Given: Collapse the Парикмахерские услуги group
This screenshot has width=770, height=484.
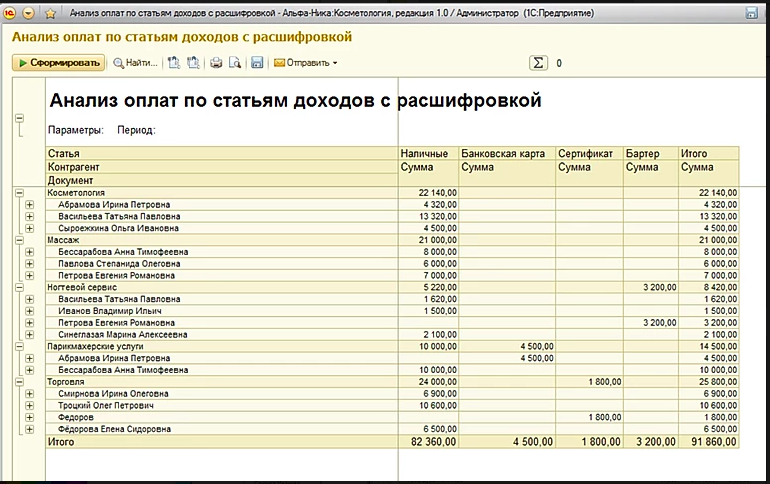Looking at the screenshot, I should [x=20, y=346].
